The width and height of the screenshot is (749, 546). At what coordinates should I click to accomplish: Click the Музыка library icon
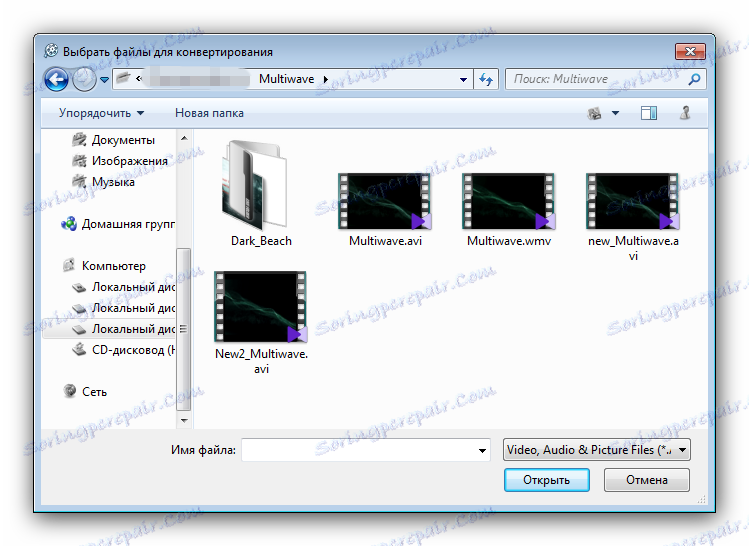click(x=79, y=182)
